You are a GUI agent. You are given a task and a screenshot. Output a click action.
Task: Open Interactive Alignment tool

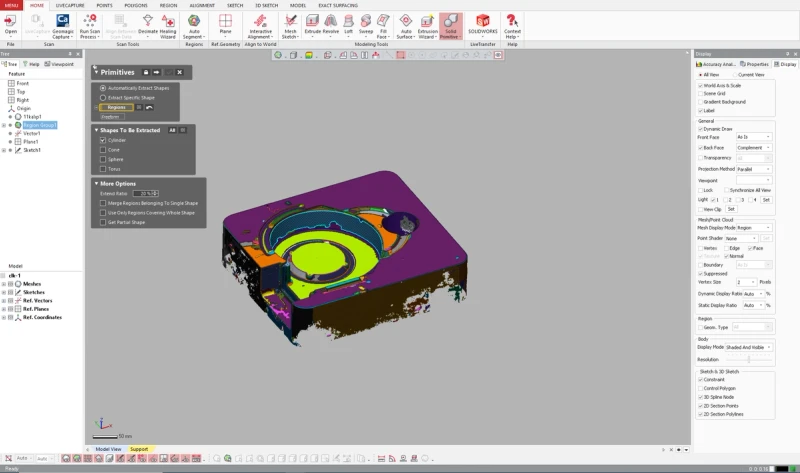[x=260, y=26]
